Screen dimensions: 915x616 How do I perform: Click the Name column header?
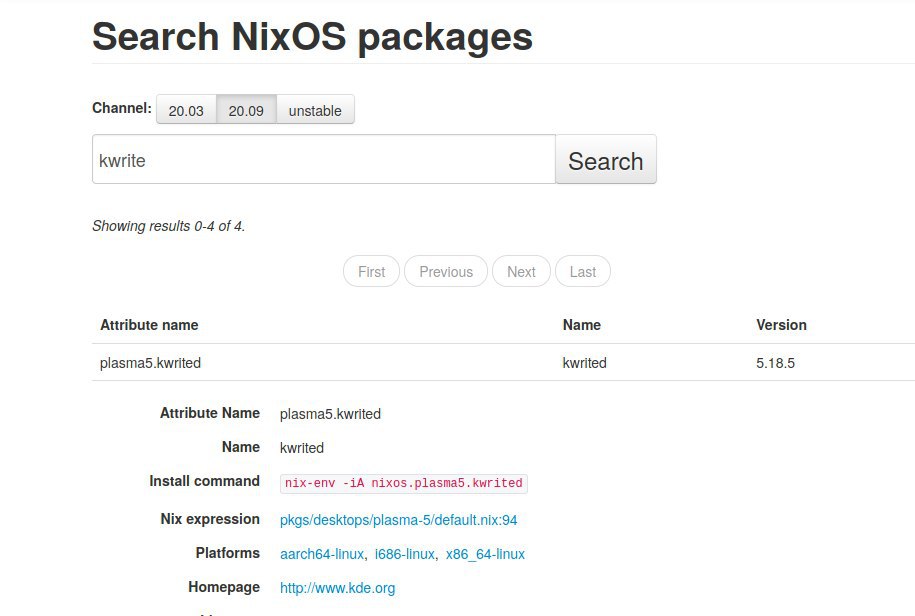point(581,325)
